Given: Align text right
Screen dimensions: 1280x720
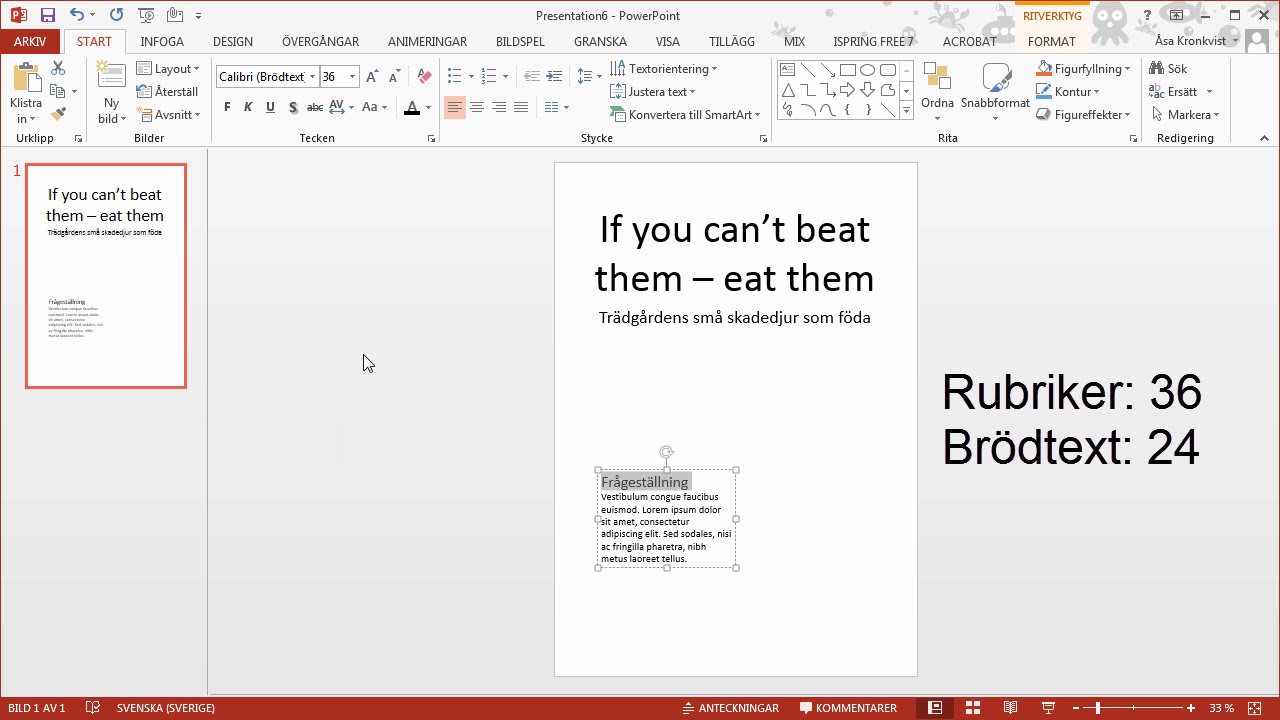Looking at the screenshot, I should 499,107.
